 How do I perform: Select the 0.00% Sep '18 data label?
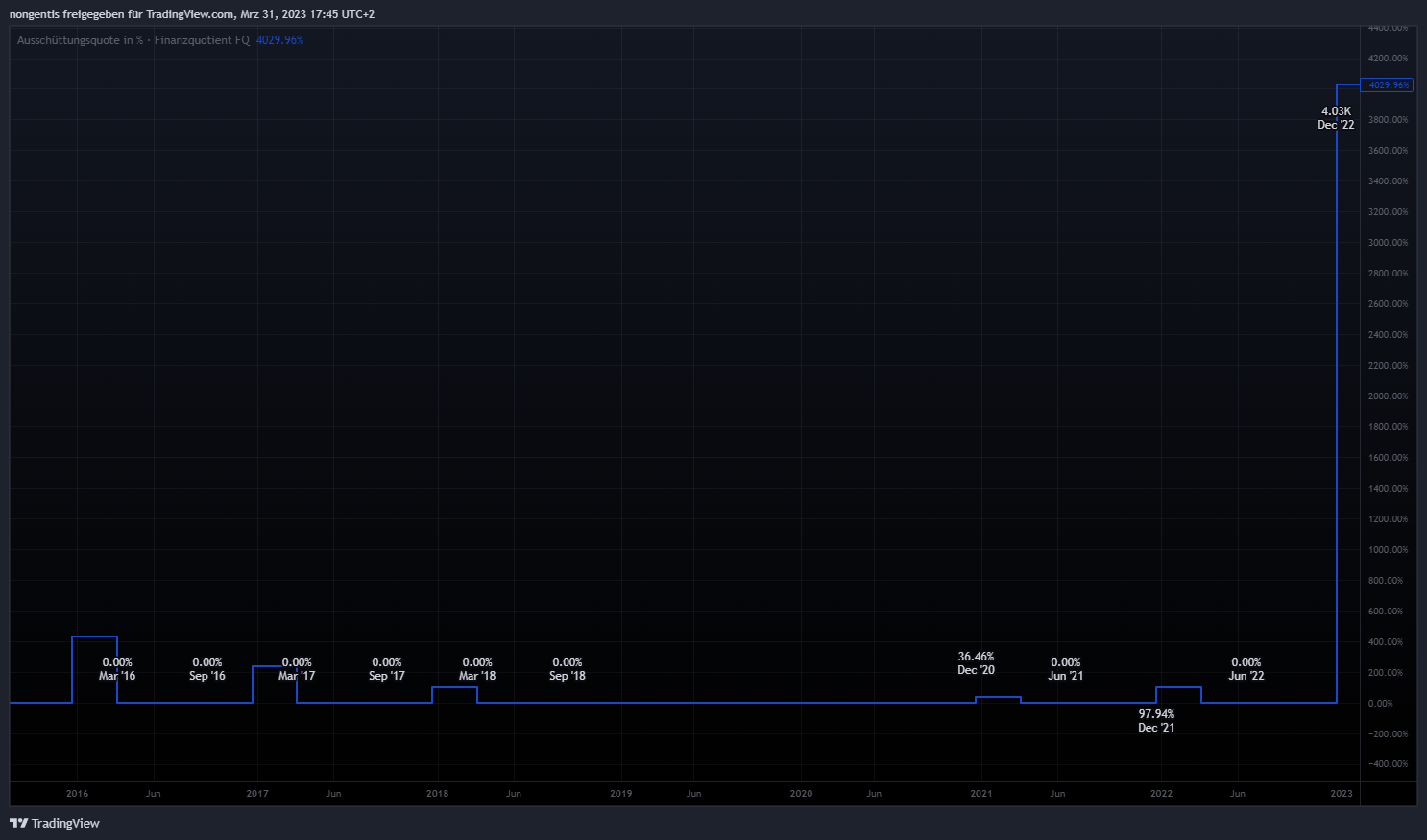coord(568,669)
